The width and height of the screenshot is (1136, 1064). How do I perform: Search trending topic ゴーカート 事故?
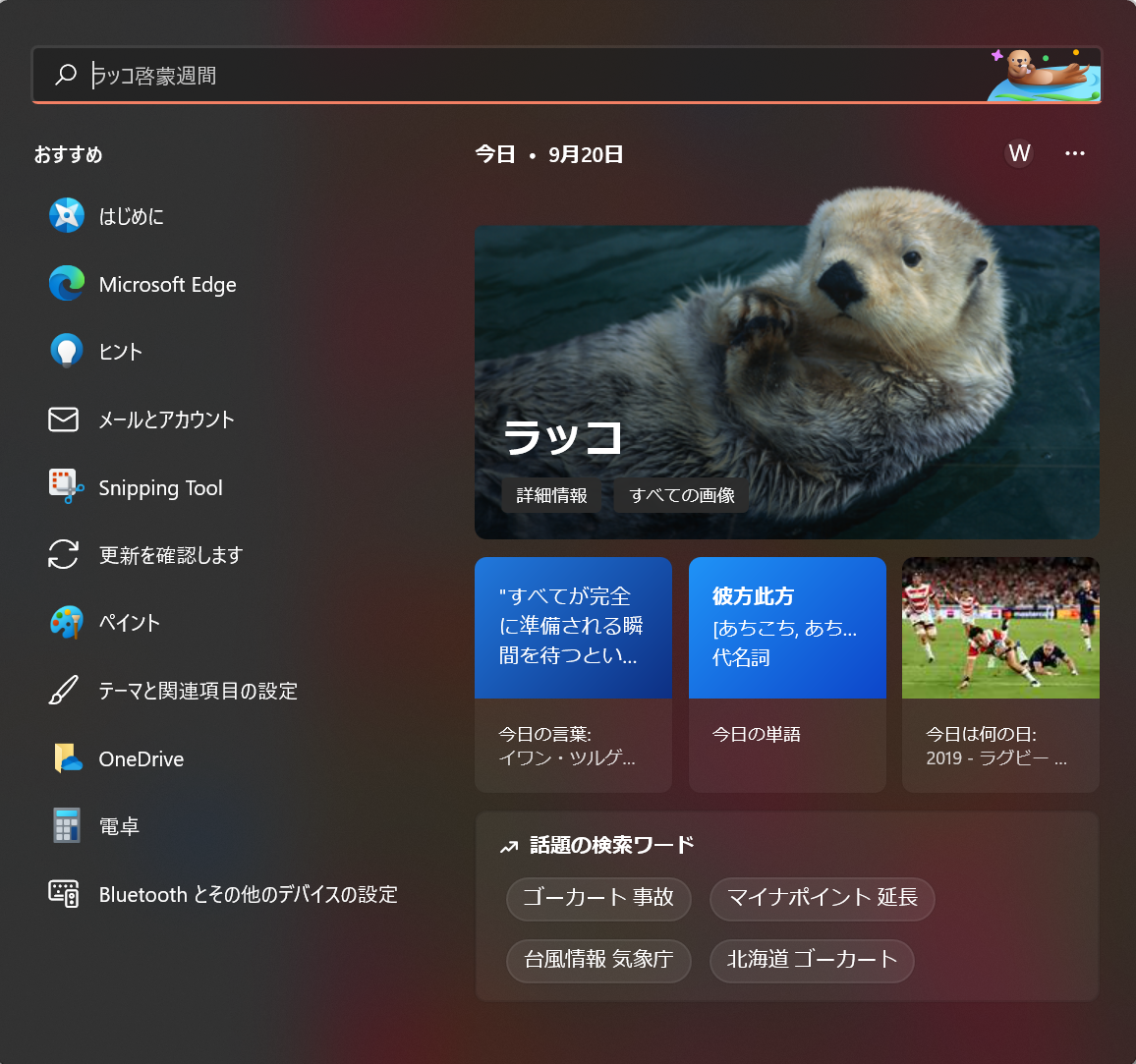(598, 899)
